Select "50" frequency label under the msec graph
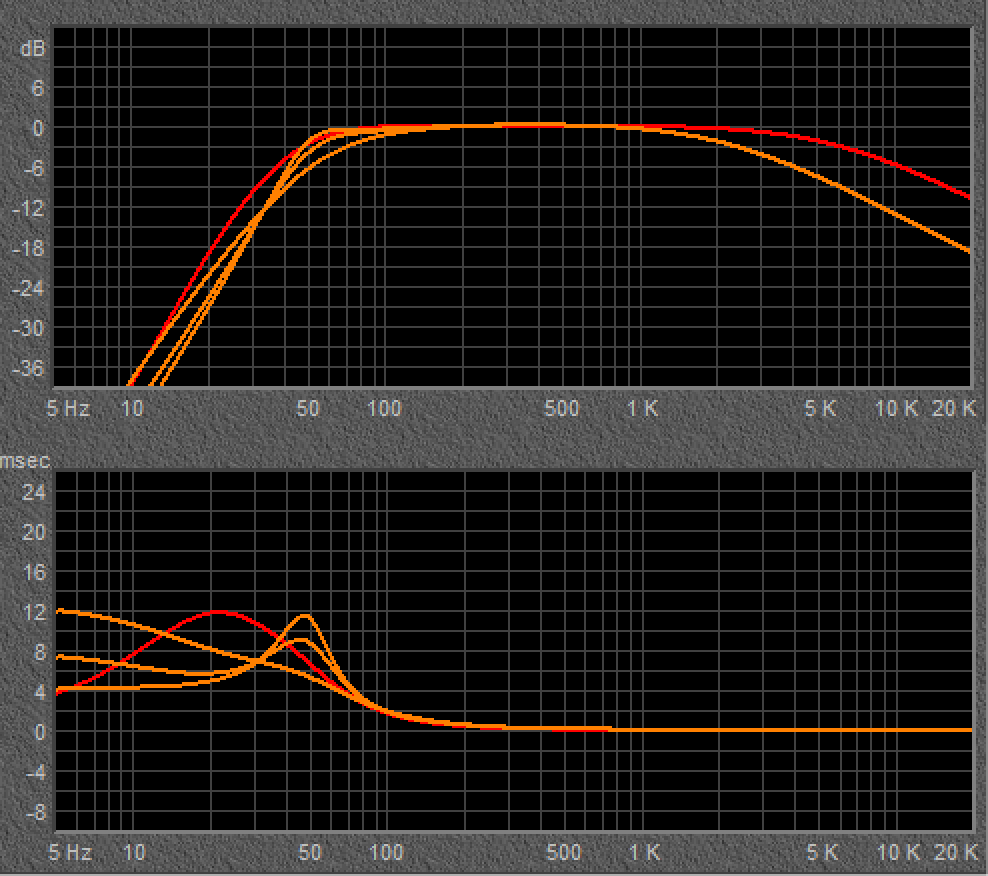Viewport: 988px width, 876px height. [310, 853]
